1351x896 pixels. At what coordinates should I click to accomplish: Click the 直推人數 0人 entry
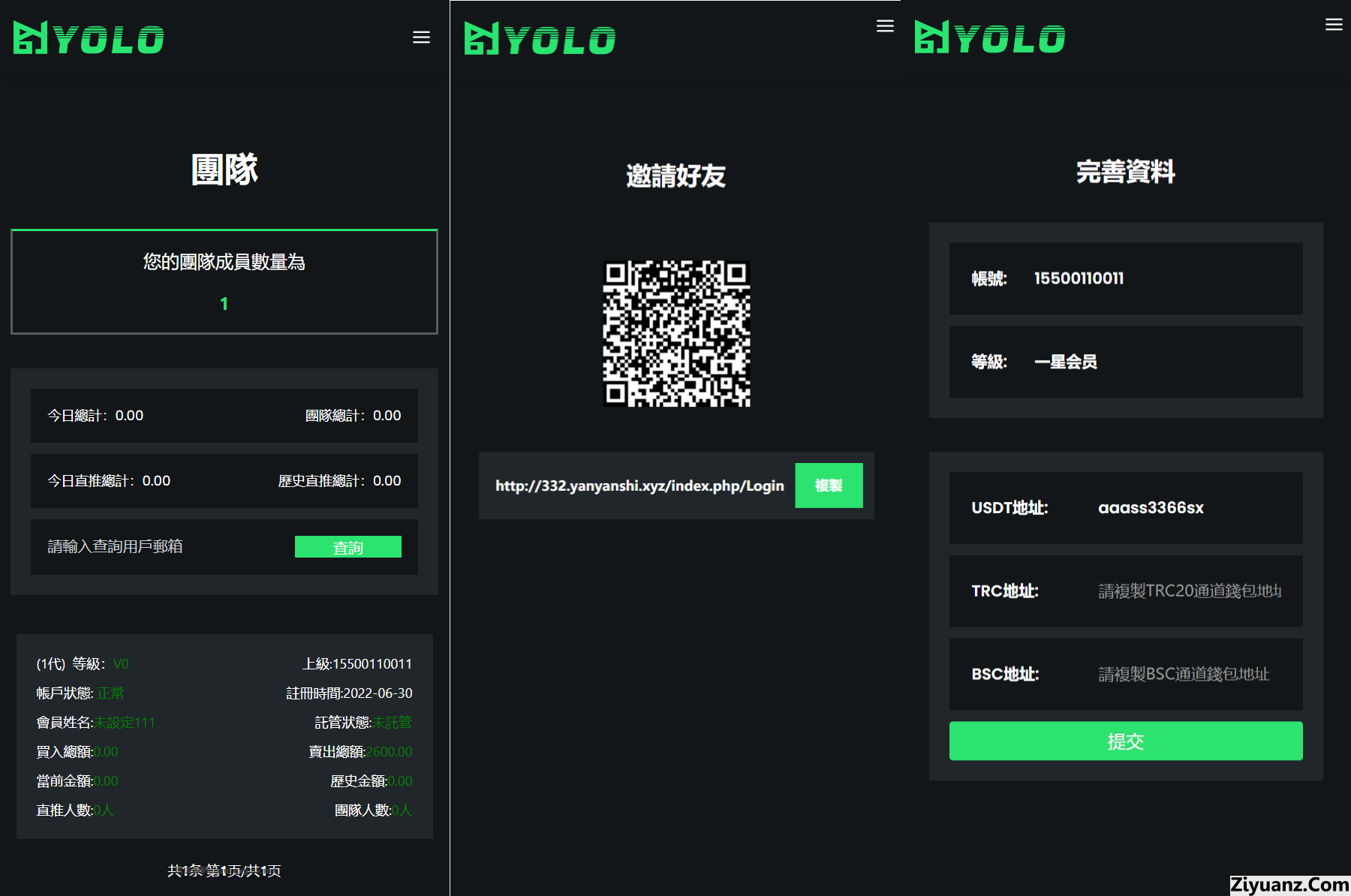[x=75, y=810]
